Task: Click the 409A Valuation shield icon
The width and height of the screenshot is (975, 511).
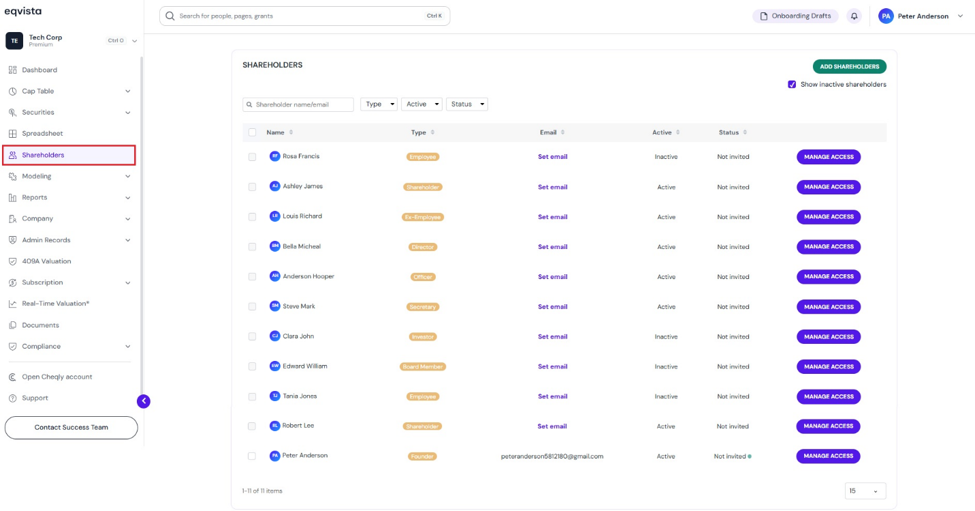Action: 12,262
